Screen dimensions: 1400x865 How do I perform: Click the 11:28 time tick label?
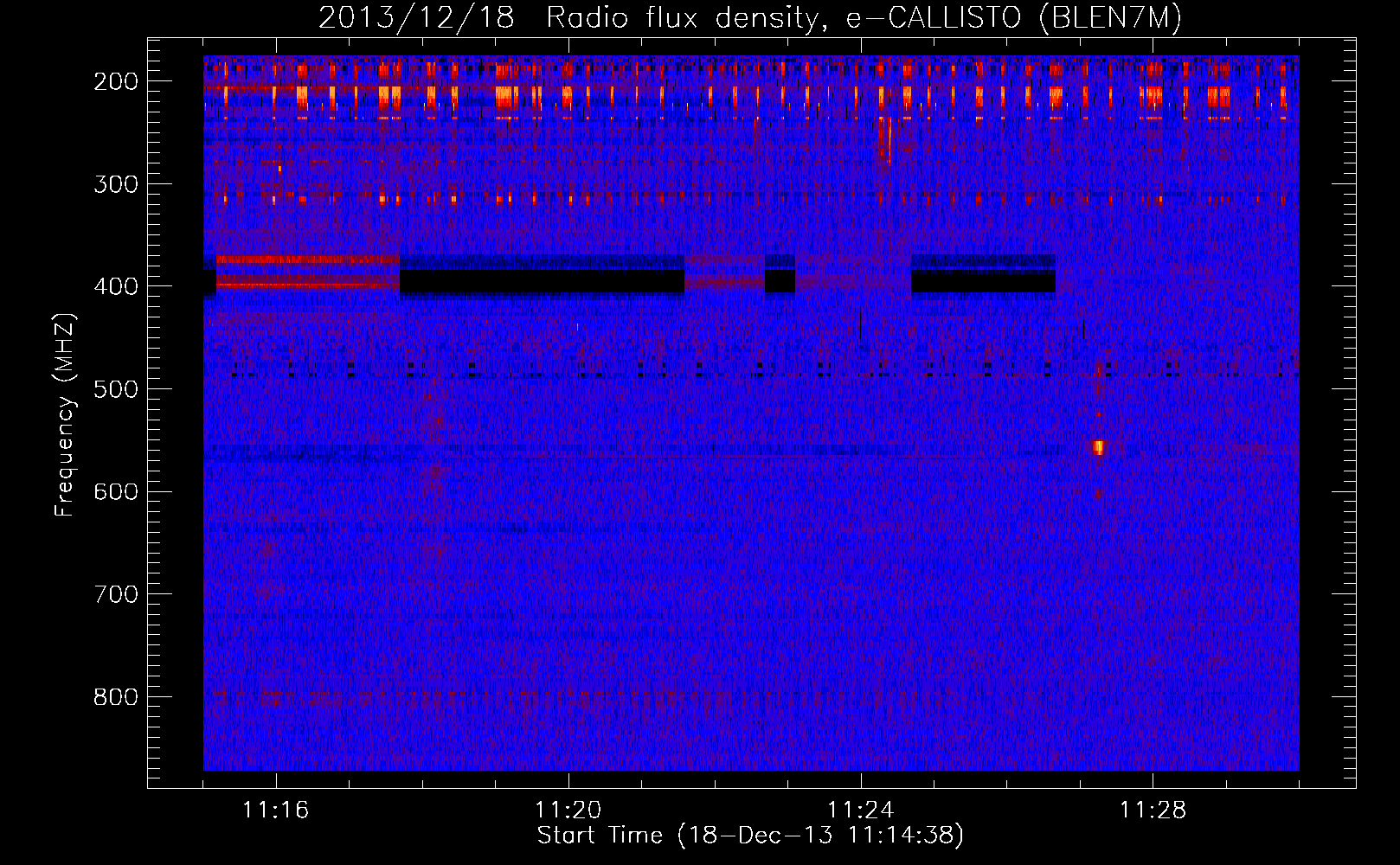(1153, 810)
